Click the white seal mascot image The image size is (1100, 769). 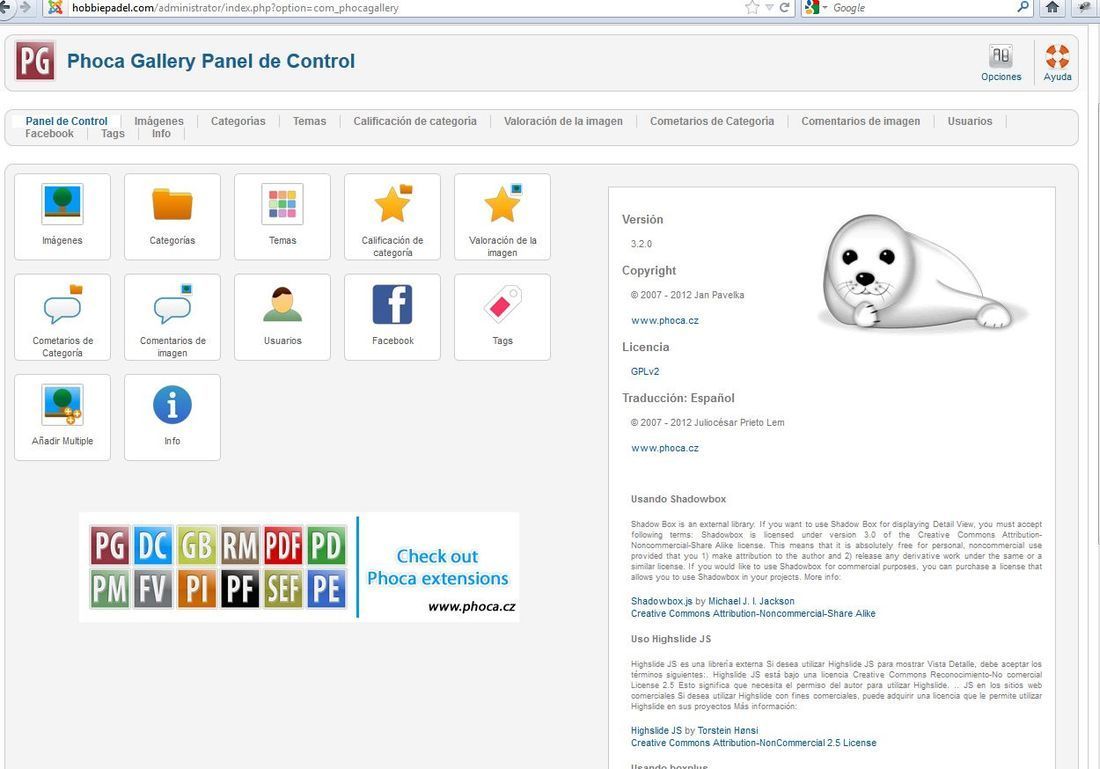[923, 272]
